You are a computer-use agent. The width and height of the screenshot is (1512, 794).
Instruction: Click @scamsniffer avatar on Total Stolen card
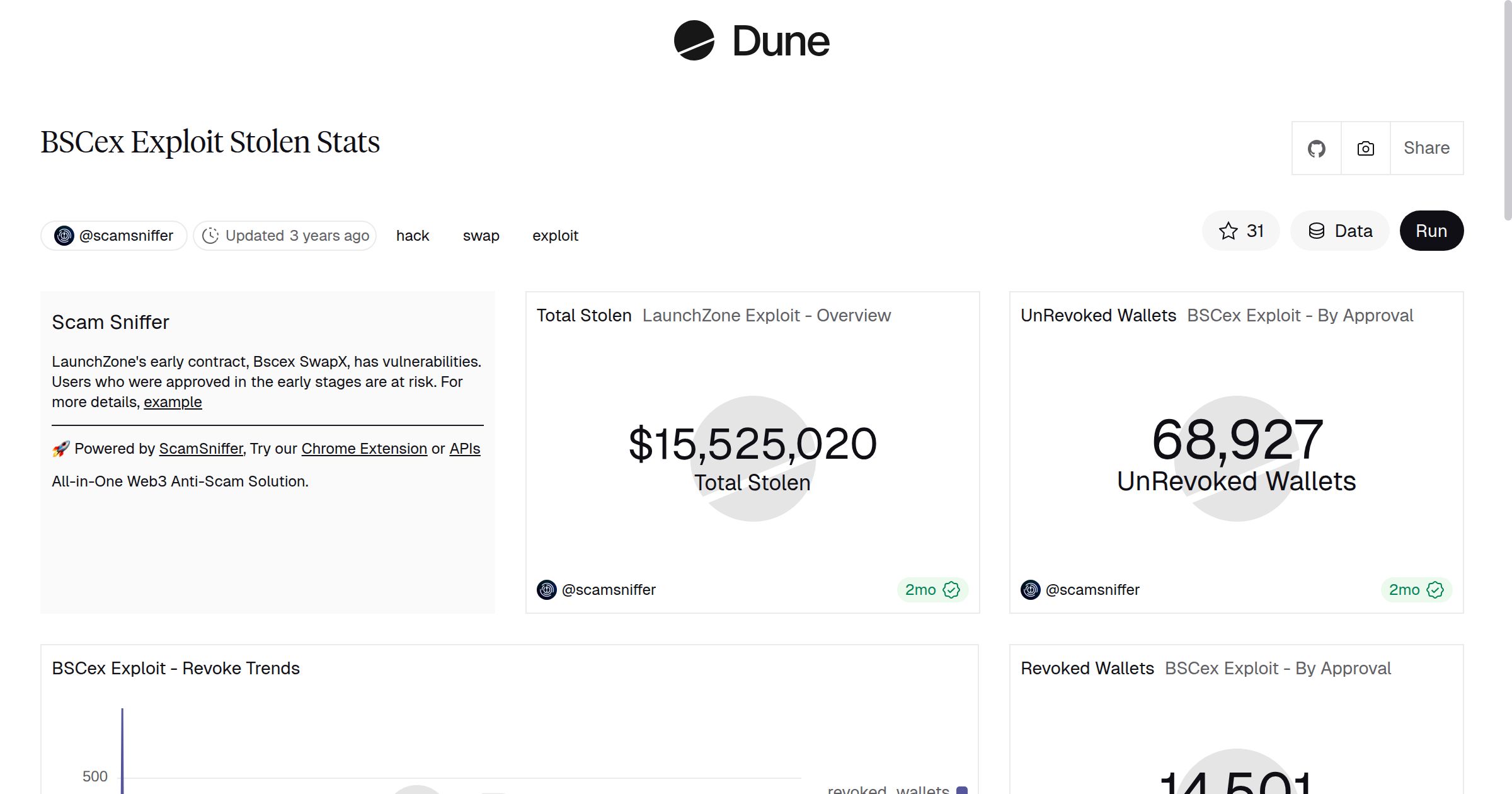(546, 590)
